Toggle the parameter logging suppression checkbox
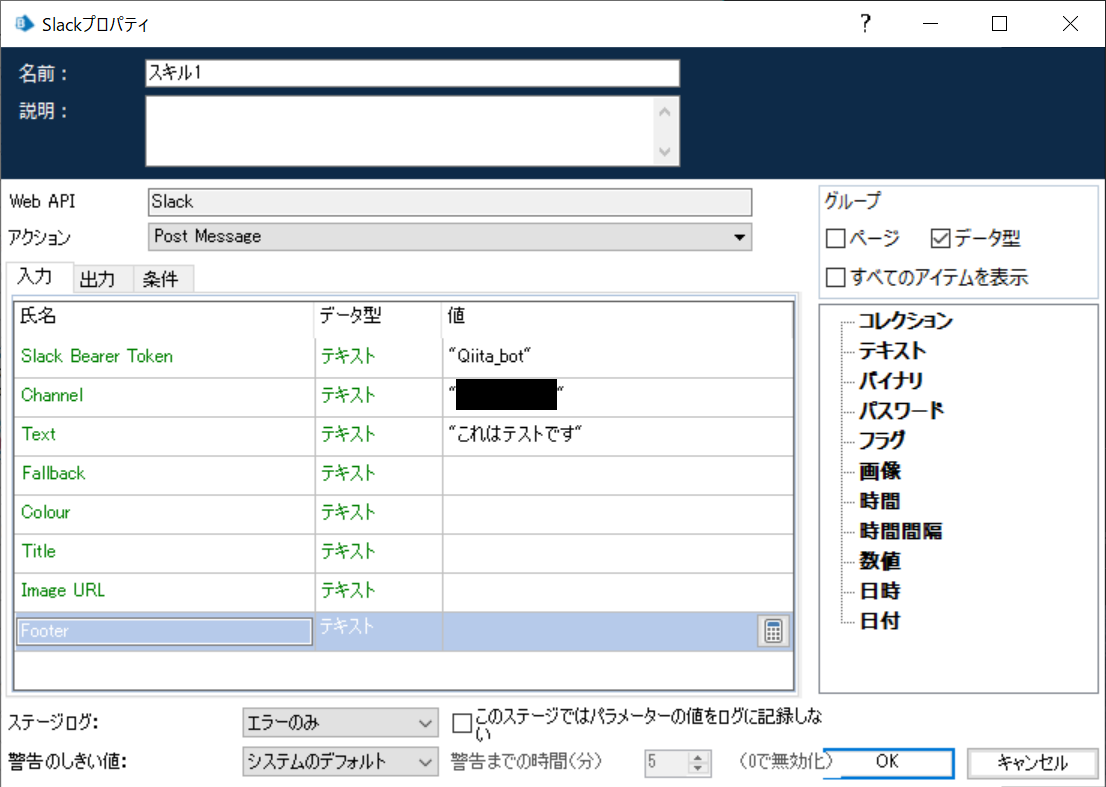1106x787 pixels. click(461, 722)
